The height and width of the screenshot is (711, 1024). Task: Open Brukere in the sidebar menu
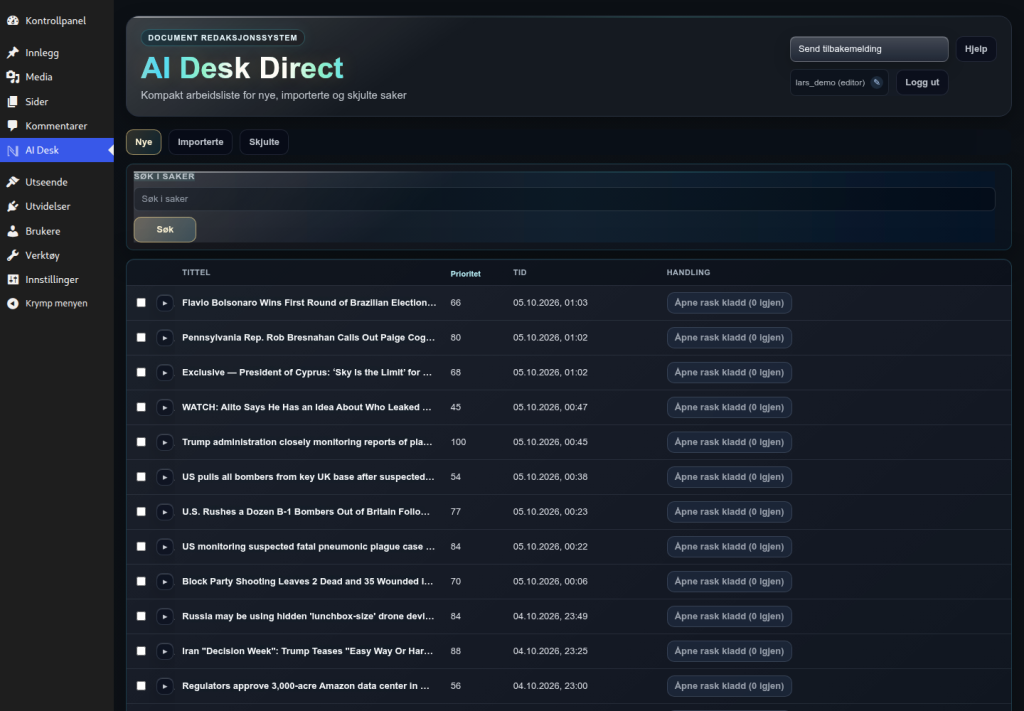42,231
